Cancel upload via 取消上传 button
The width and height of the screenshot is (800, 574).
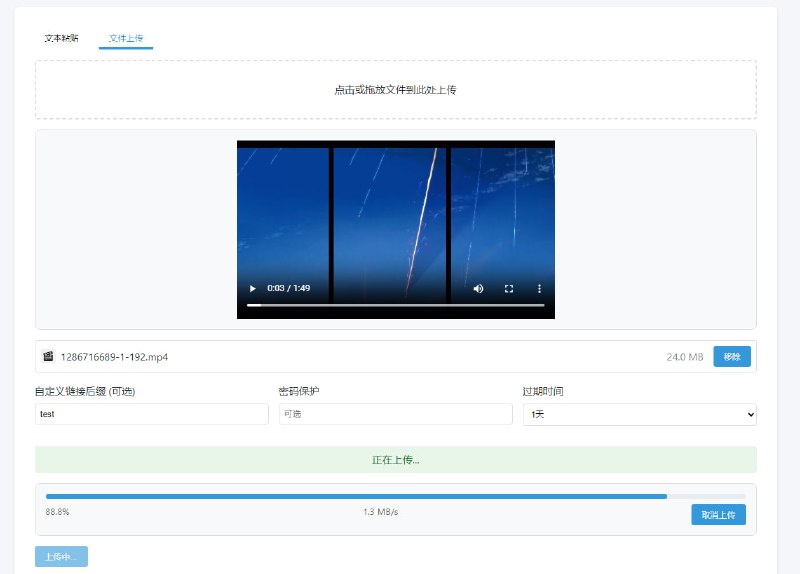pyautogui.click(x=718, y=515)
